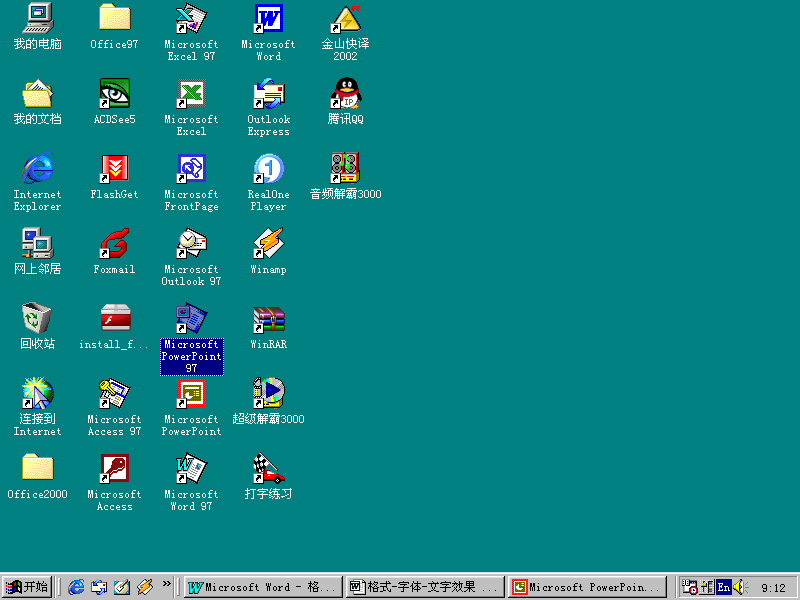
Task: Open the En input language indicator
Action: 724,587
